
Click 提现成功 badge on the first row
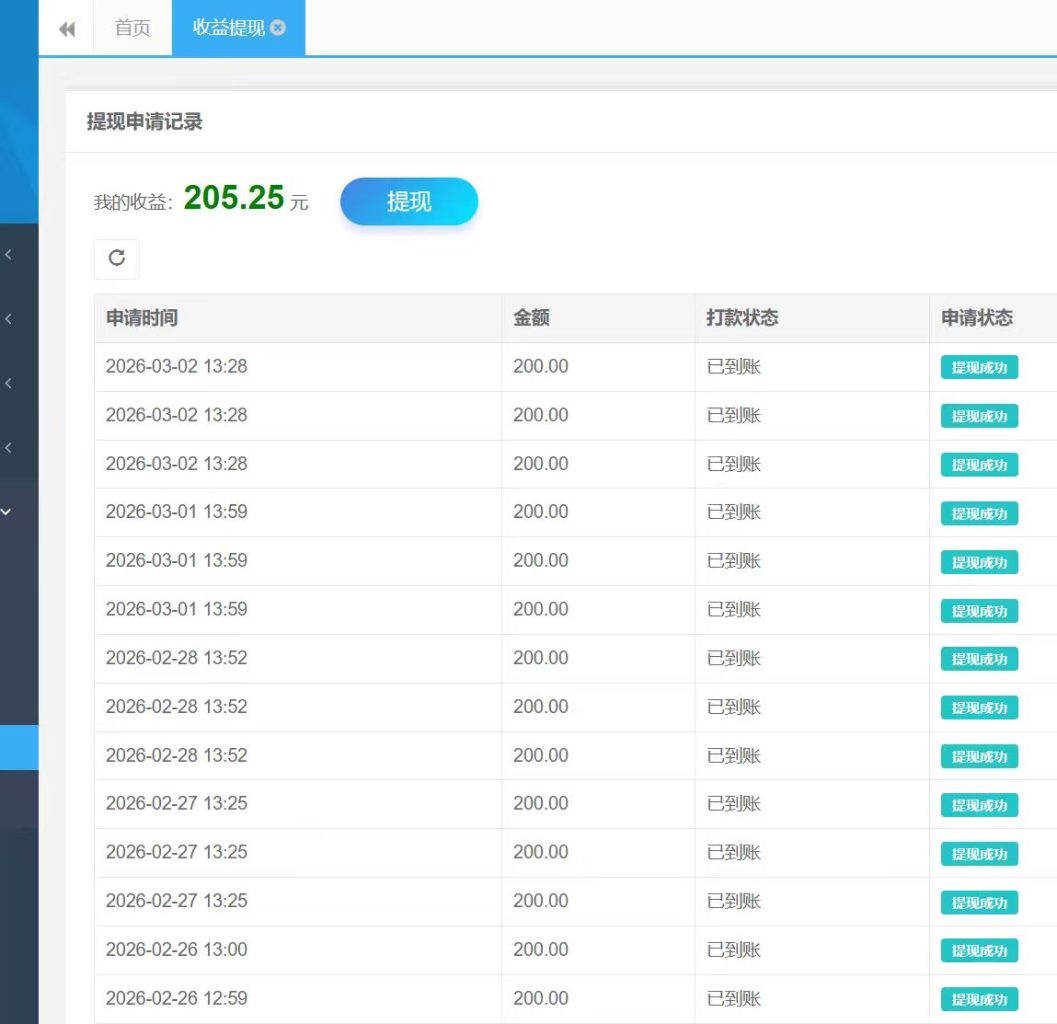[x=978, y=367]
